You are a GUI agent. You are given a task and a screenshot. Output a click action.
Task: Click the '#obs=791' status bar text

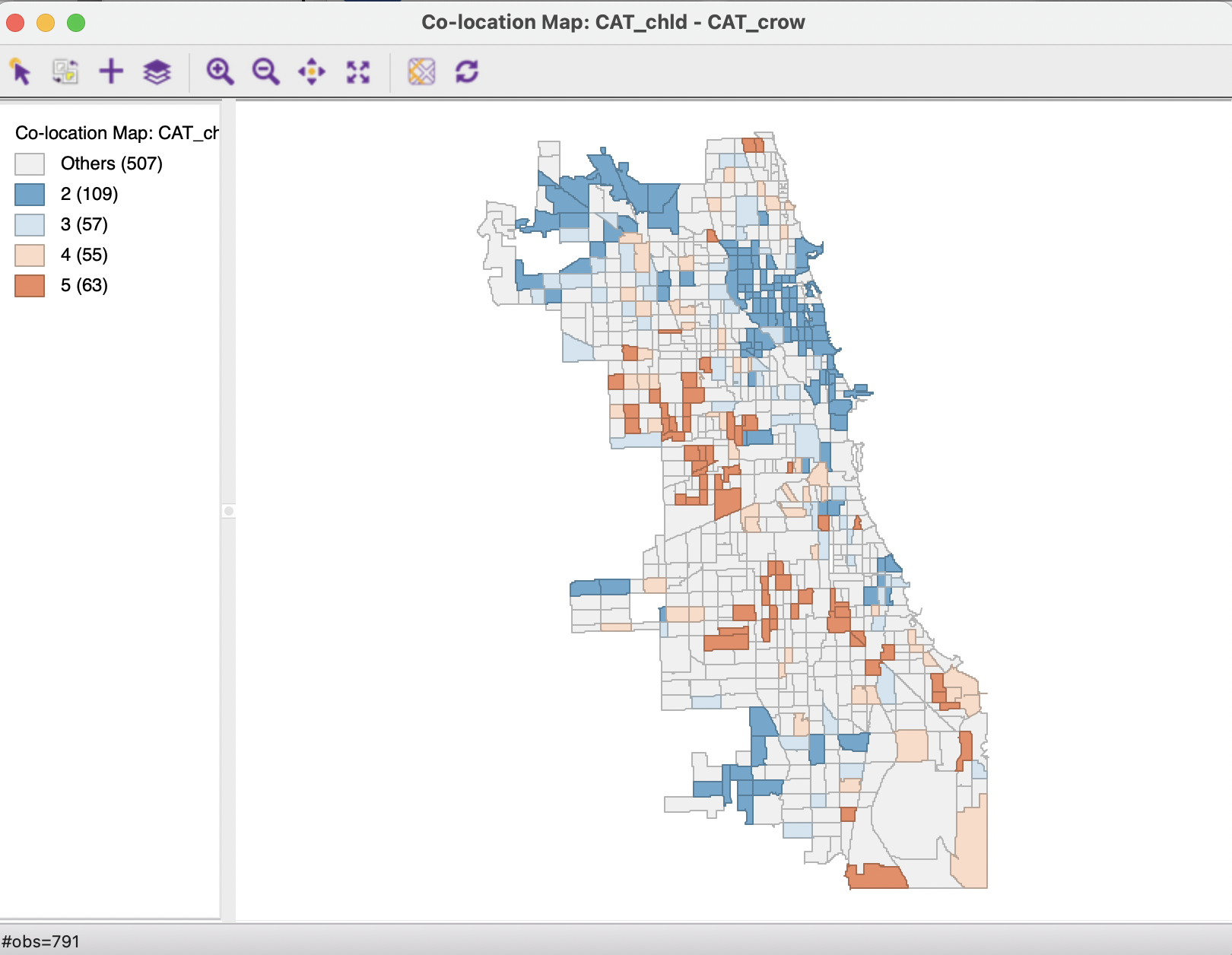40,941
